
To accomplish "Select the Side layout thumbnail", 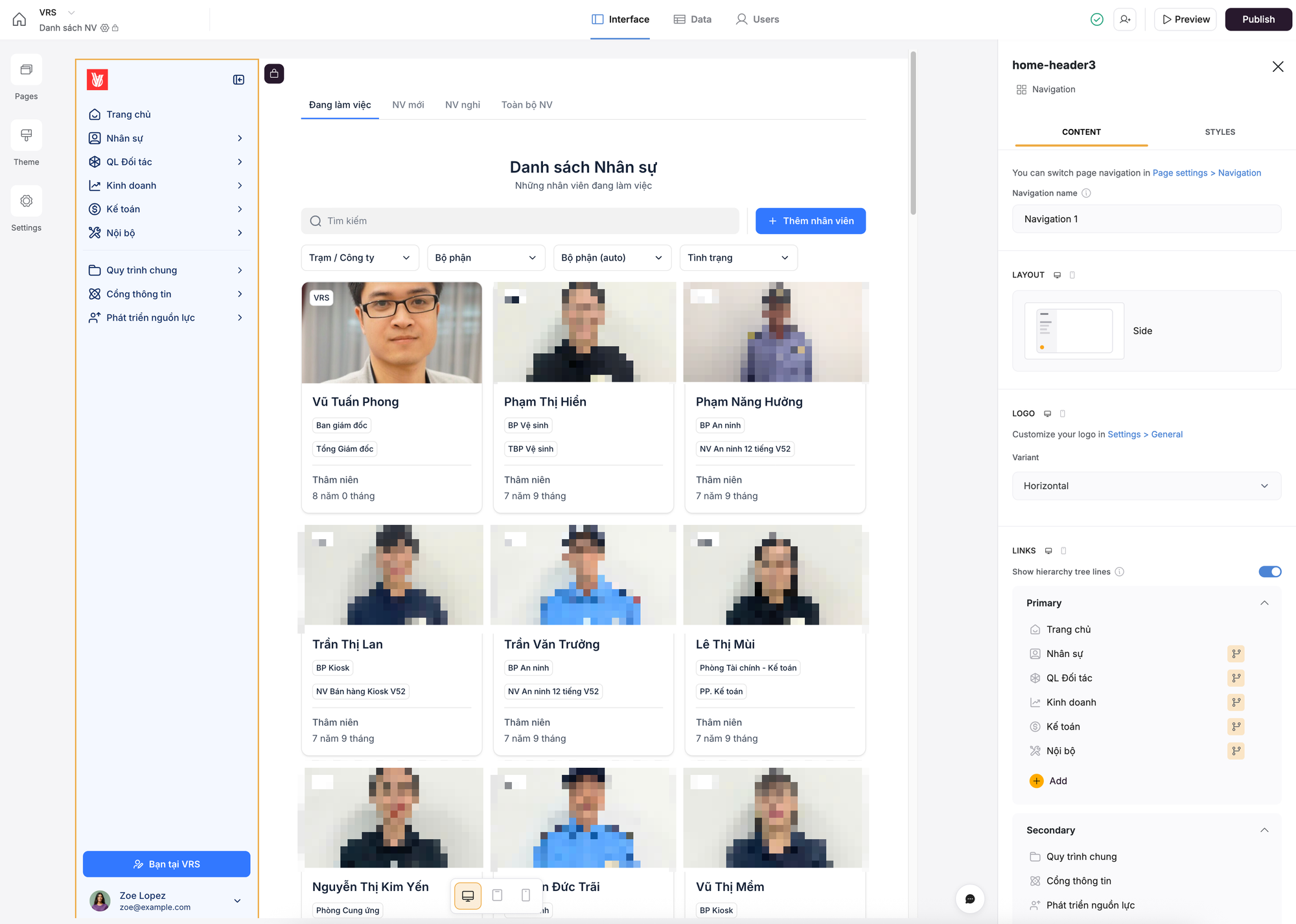I will click(x=1074, y=331).
